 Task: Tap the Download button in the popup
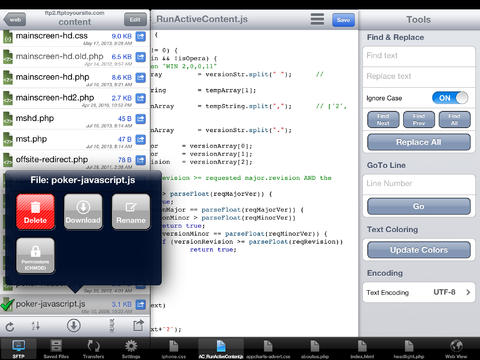pos(83,212)
